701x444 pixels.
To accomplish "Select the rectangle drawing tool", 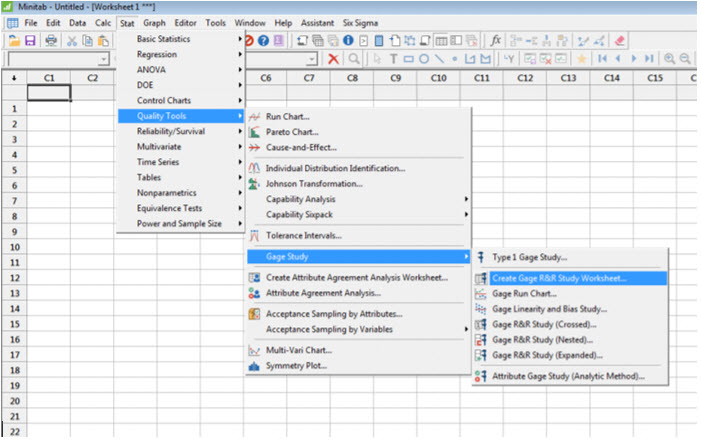I will [x=408, y=59].
